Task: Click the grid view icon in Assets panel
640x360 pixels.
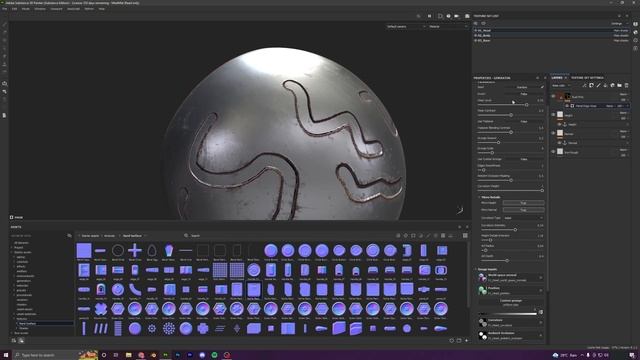Action: pos(465,236)
